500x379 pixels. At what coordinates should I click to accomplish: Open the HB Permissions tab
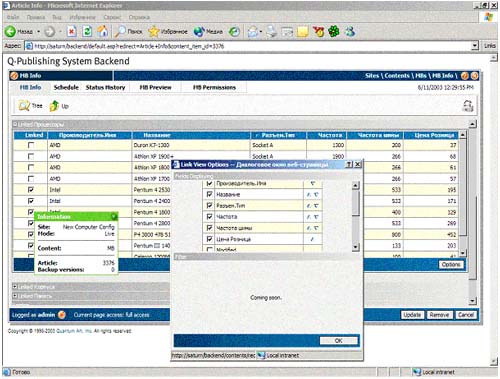214,87
